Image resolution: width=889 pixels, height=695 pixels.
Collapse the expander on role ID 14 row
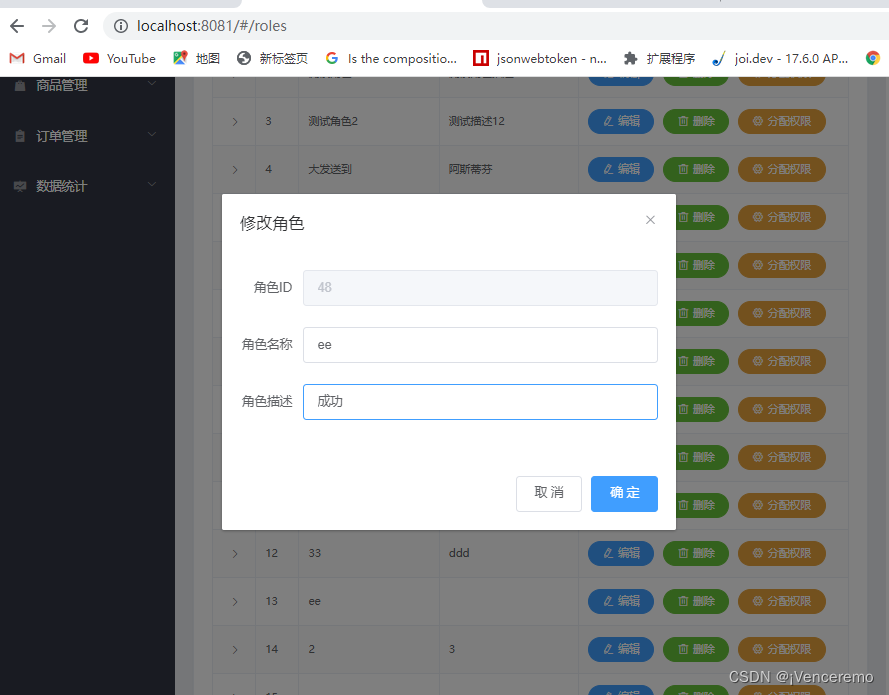coord(234,649)
